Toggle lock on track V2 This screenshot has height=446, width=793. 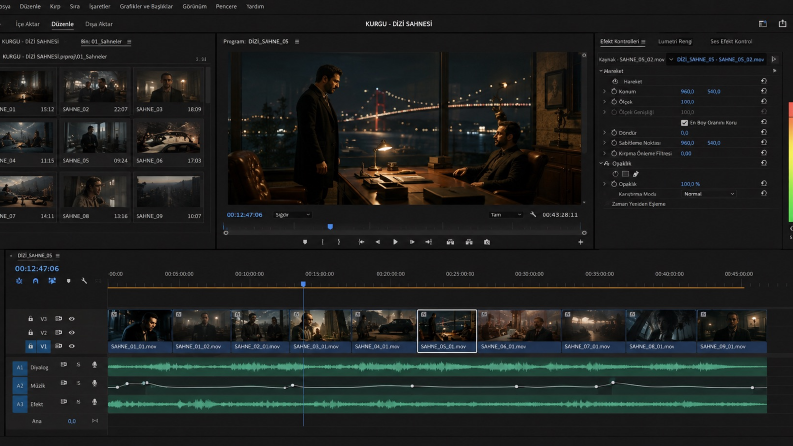click(30, 332)
